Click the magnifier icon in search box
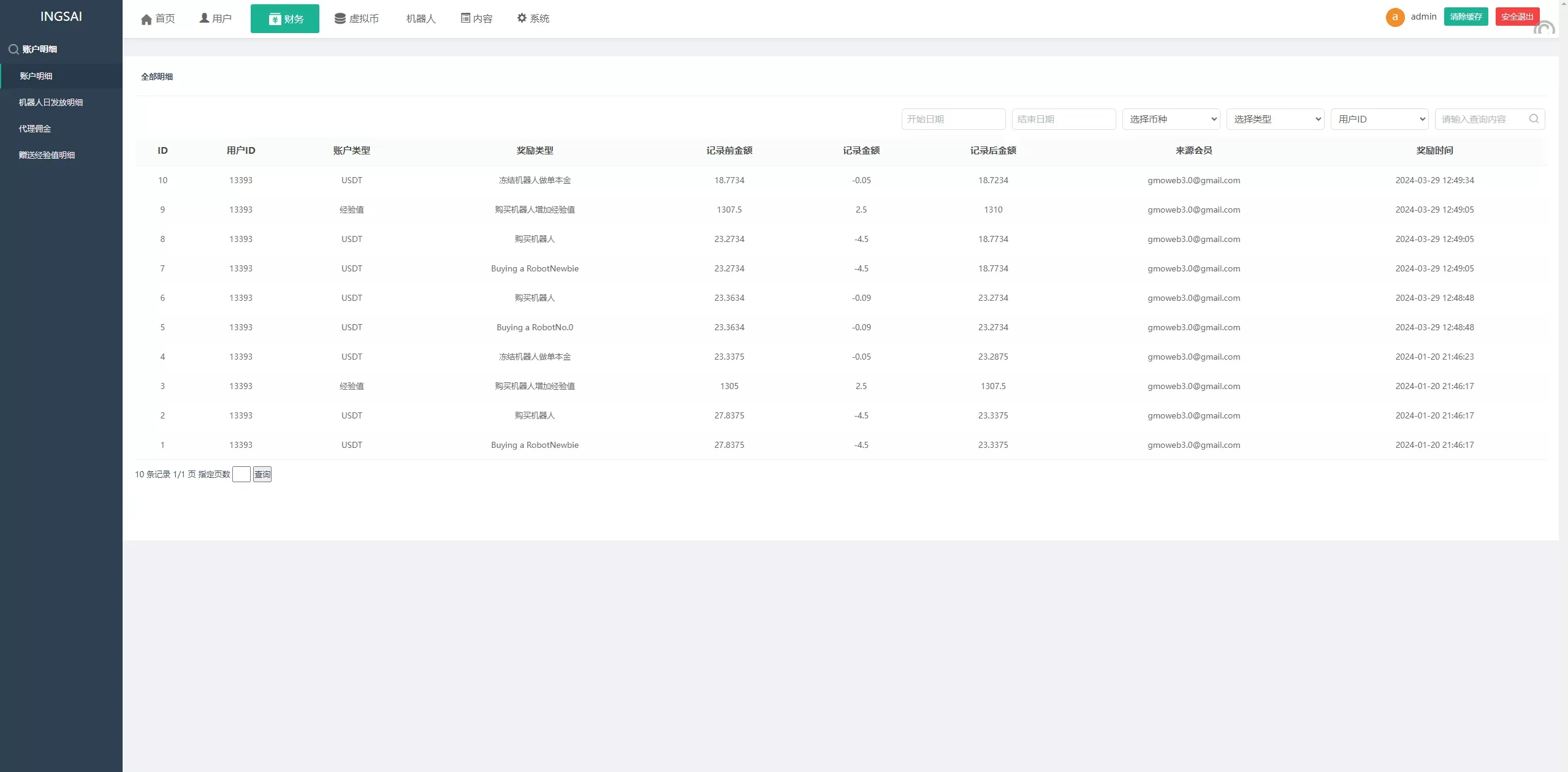This screenshot has width=1568, height=772. pyautogui.click(x=1534, y=119)
